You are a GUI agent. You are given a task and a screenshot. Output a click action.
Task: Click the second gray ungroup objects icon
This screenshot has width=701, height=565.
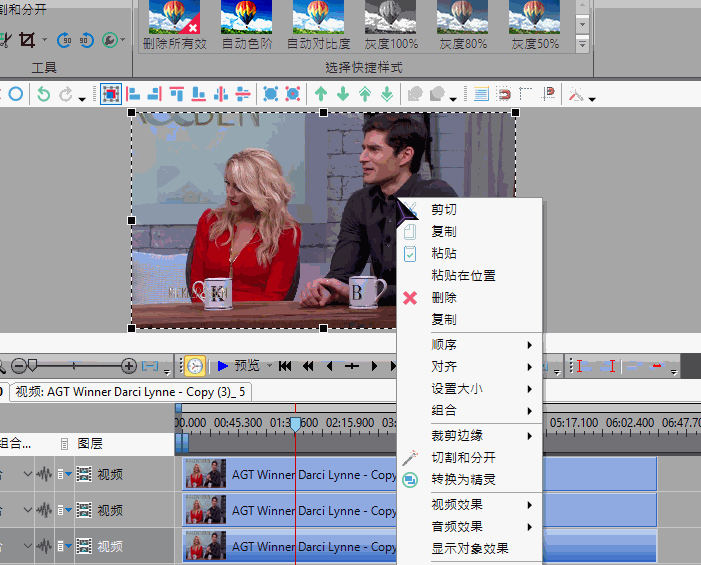(x=437, y=94)
